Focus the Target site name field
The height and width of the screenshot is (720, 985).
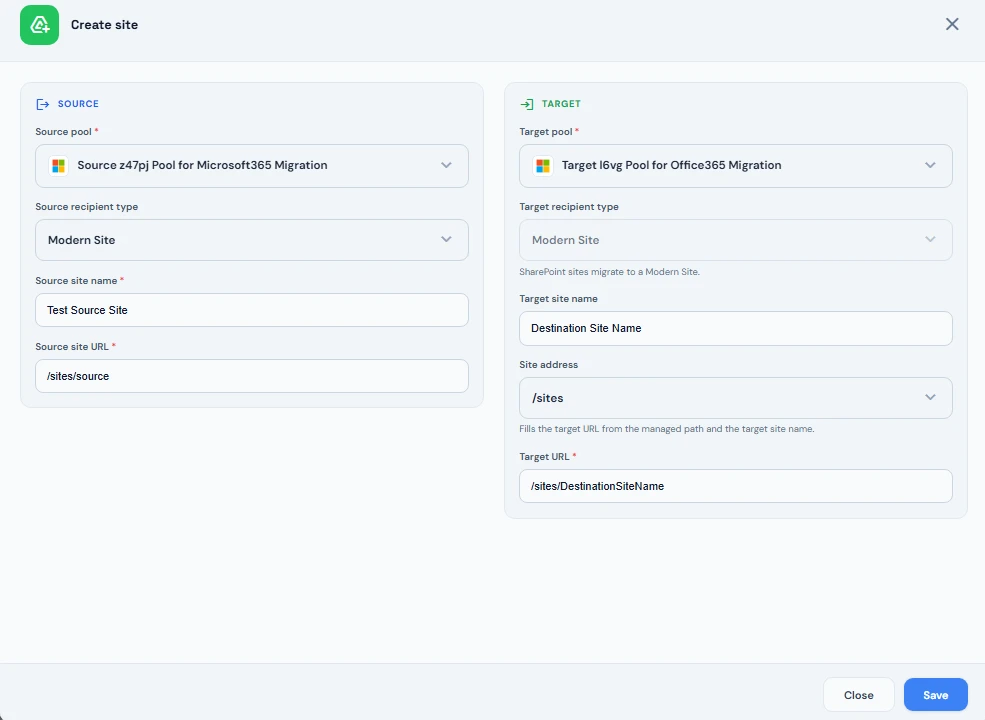coord(736,328)
